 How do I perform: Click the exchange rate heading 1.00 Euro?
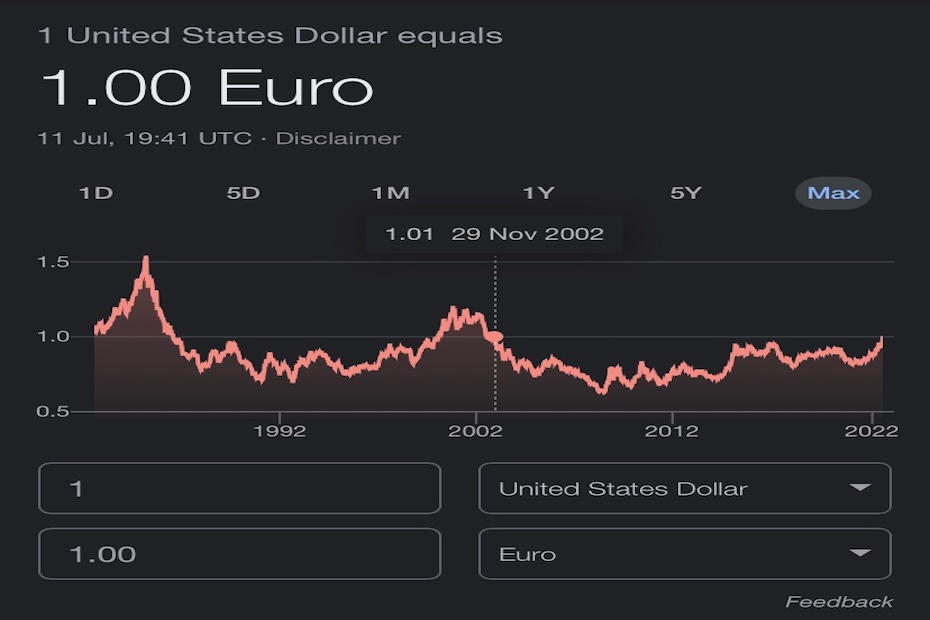(205, 88)
